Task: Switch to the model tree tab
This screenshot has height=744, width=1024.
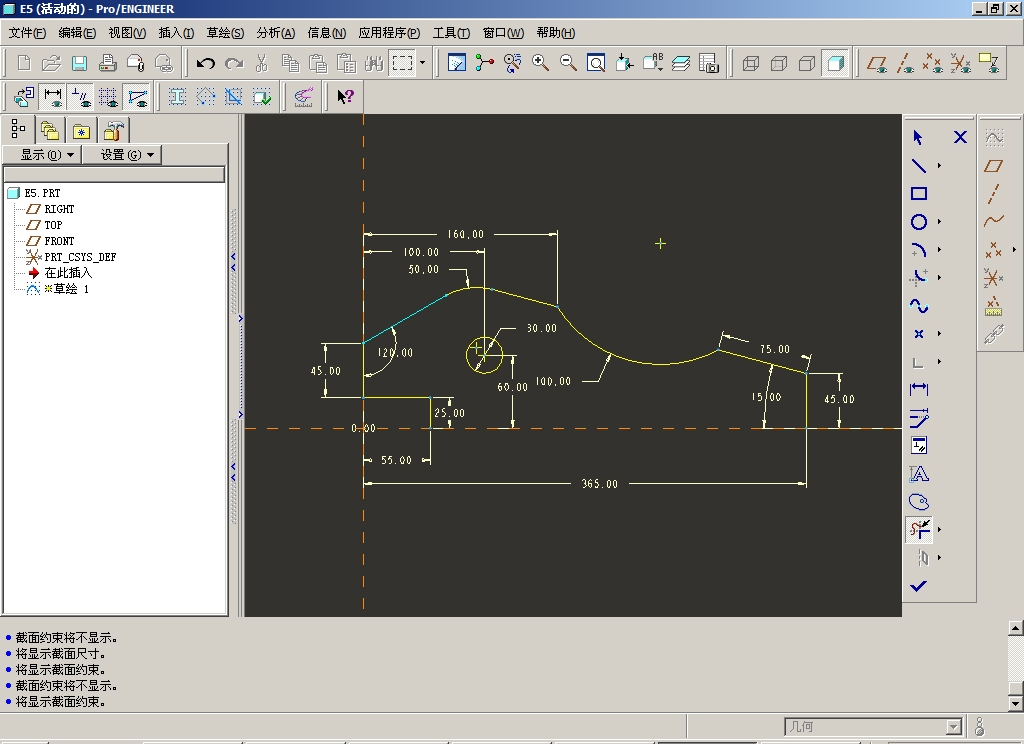Action: point(18,129)
